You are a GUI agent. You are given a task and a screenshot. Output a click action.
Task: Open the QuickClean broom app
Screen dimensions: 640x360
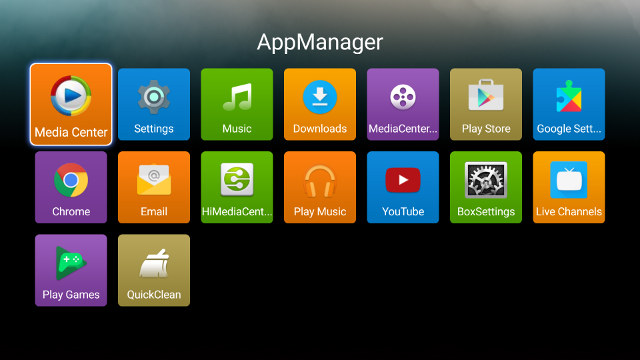(154, 270)
